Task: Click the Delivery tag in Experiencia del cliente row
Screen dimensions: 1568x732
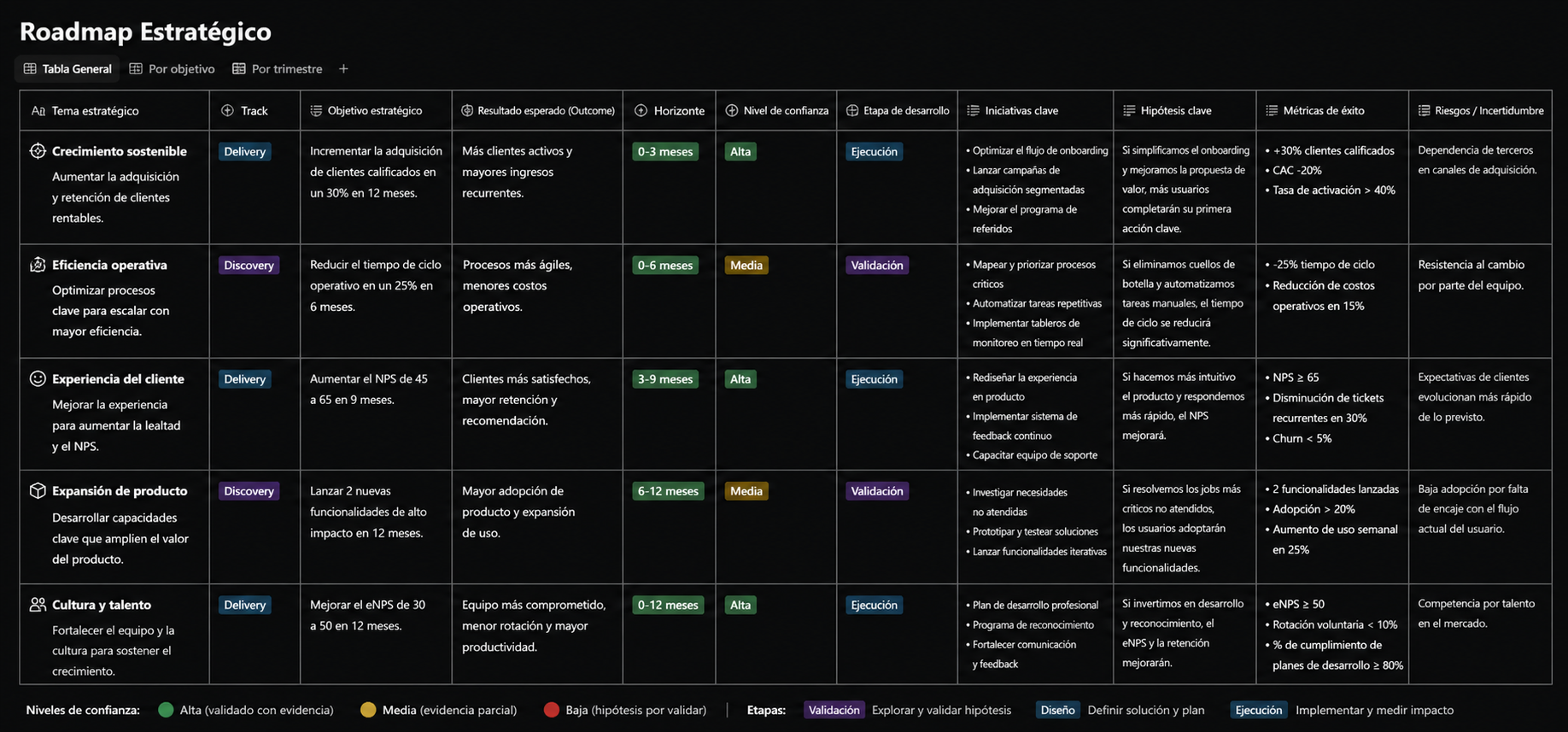Action: click(x=245, y=379)
